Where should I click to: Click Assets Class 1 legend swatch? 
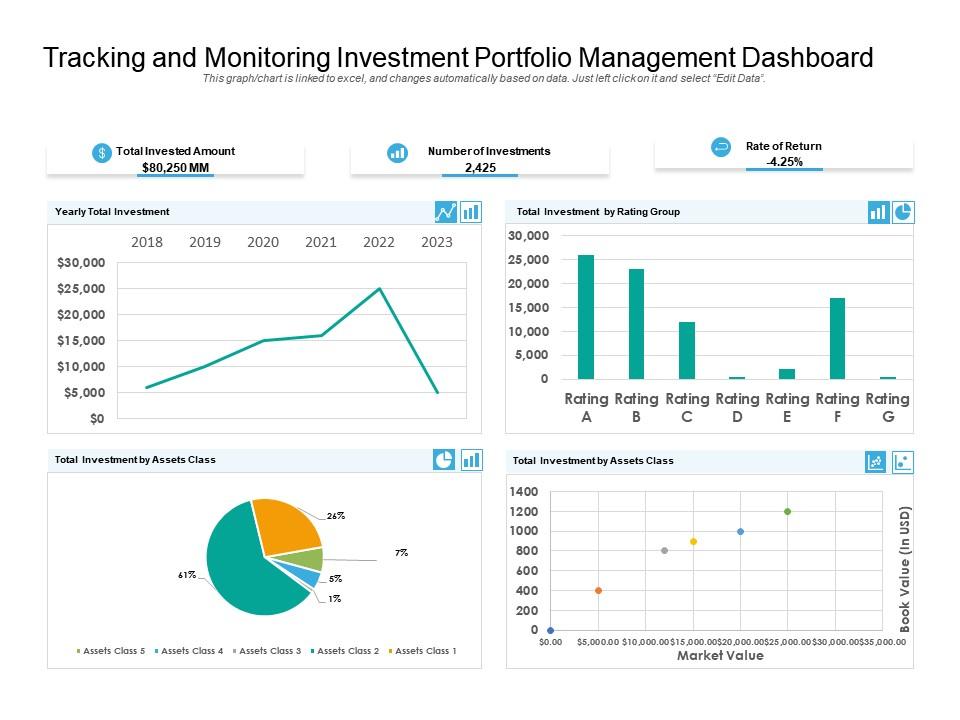click(x=391, y=651)
